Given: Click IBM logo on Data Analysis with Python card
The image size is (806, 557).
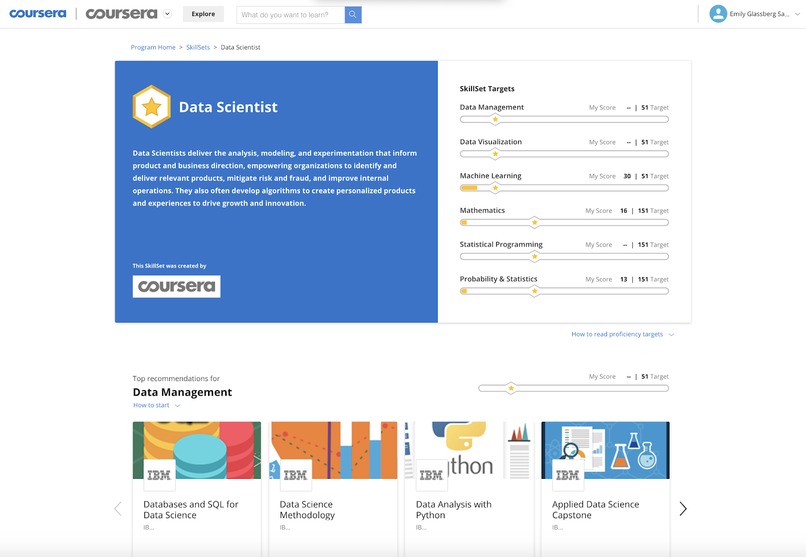Looking at the screenshot, I should [x=431, y=475].
